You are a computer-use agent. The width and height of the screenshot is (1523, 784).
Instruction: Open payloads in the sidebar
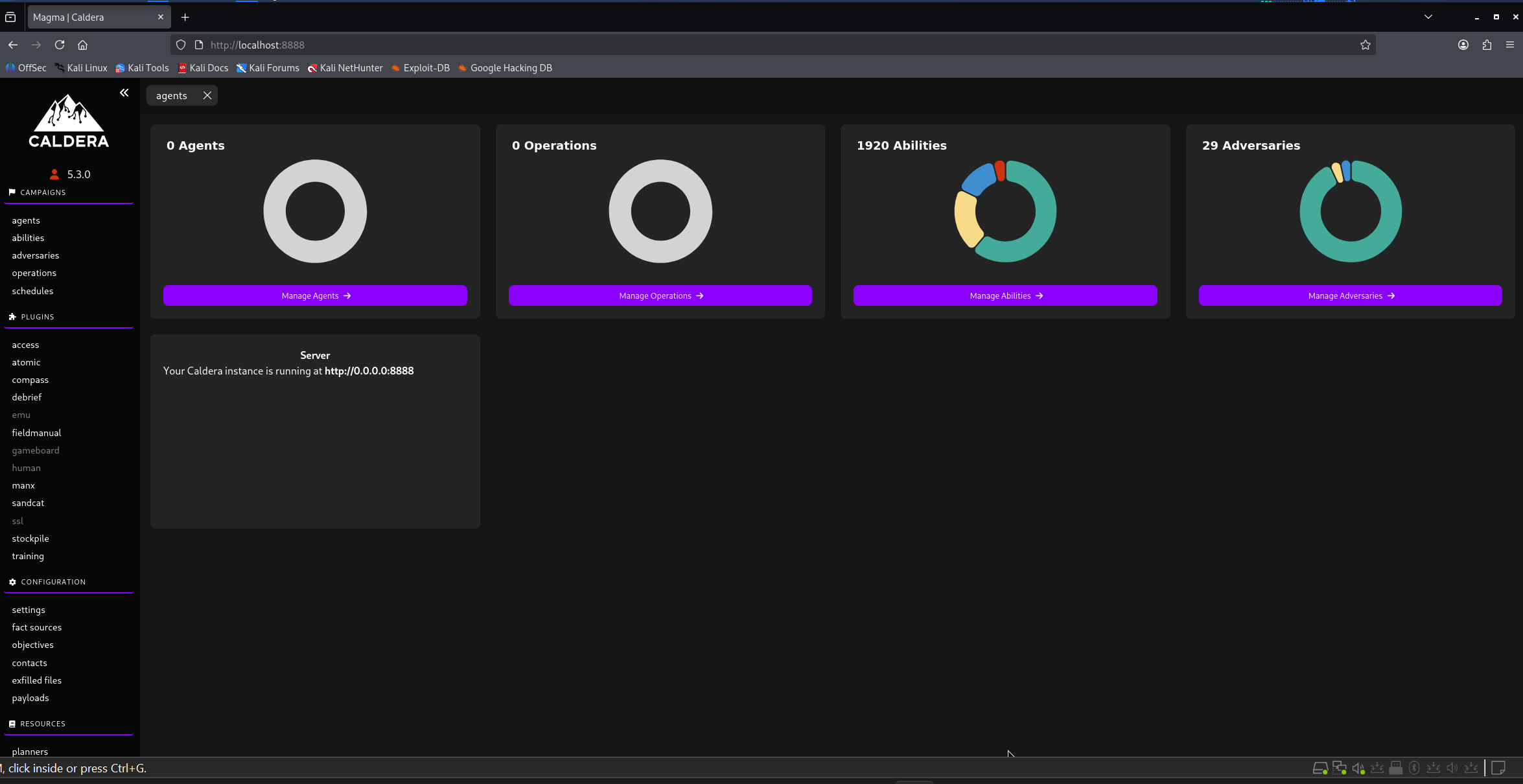tap(30, 698)
